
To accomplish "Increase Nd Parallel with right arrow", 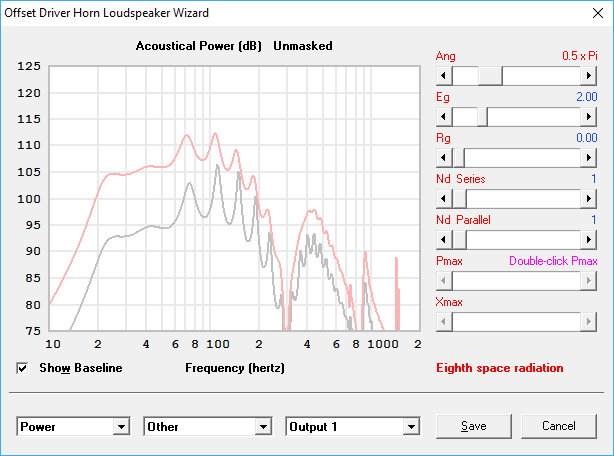I will click(x=588, y=240).
